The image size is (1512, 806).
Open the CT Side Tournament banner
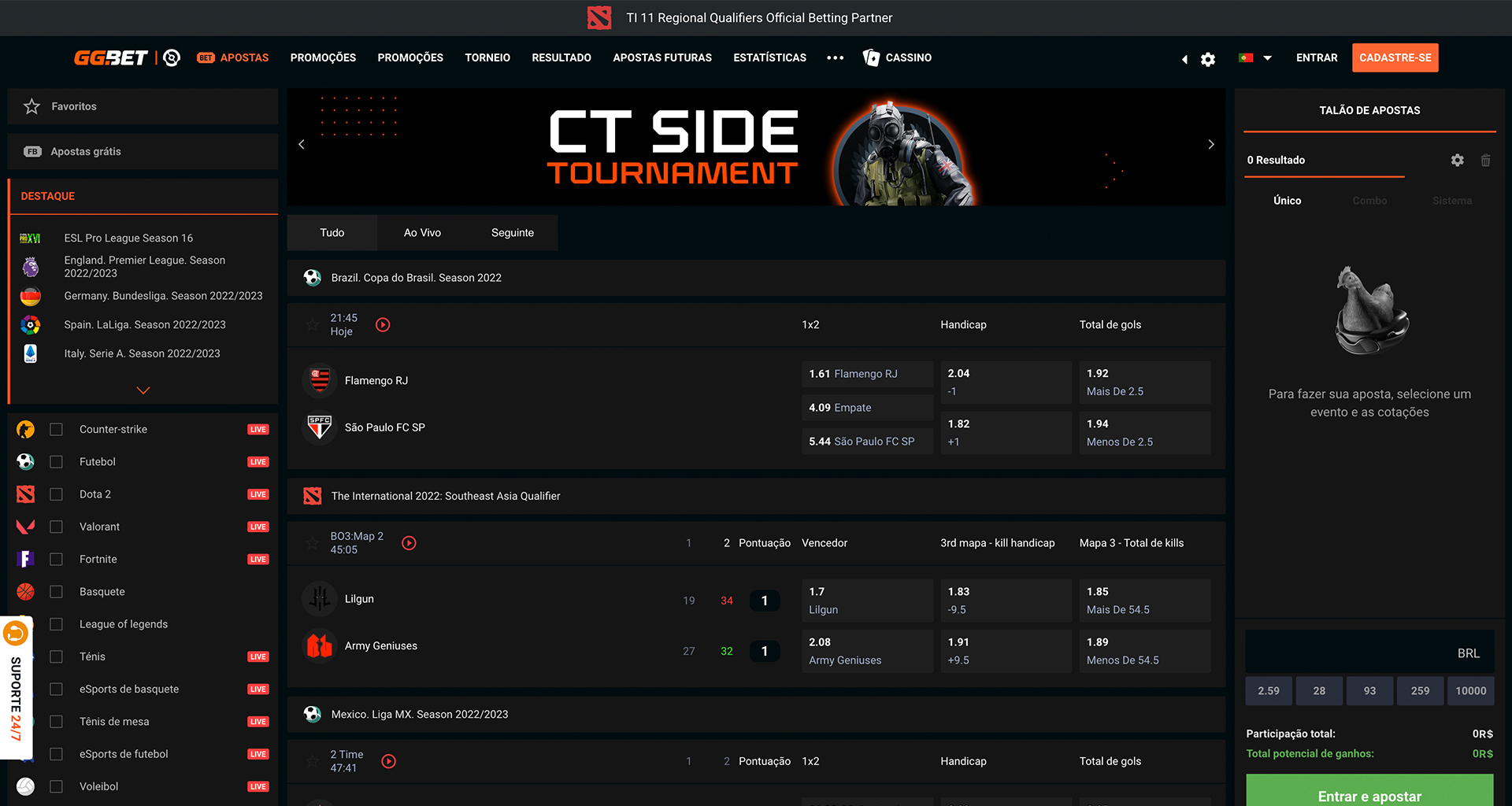point(756,147)
